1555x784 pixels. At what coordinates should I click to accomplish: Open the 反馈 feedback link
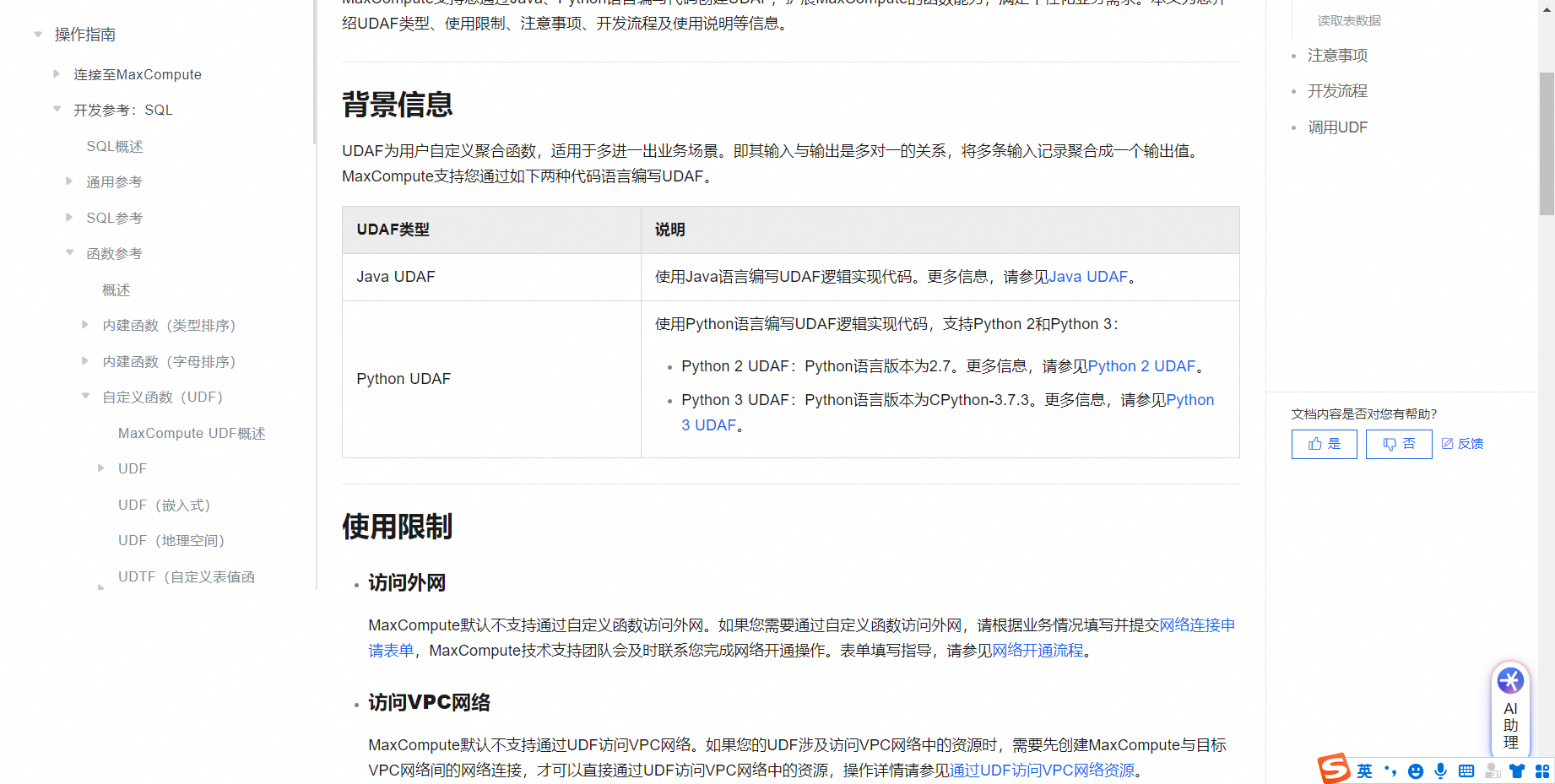click(x=1462, y=444)
